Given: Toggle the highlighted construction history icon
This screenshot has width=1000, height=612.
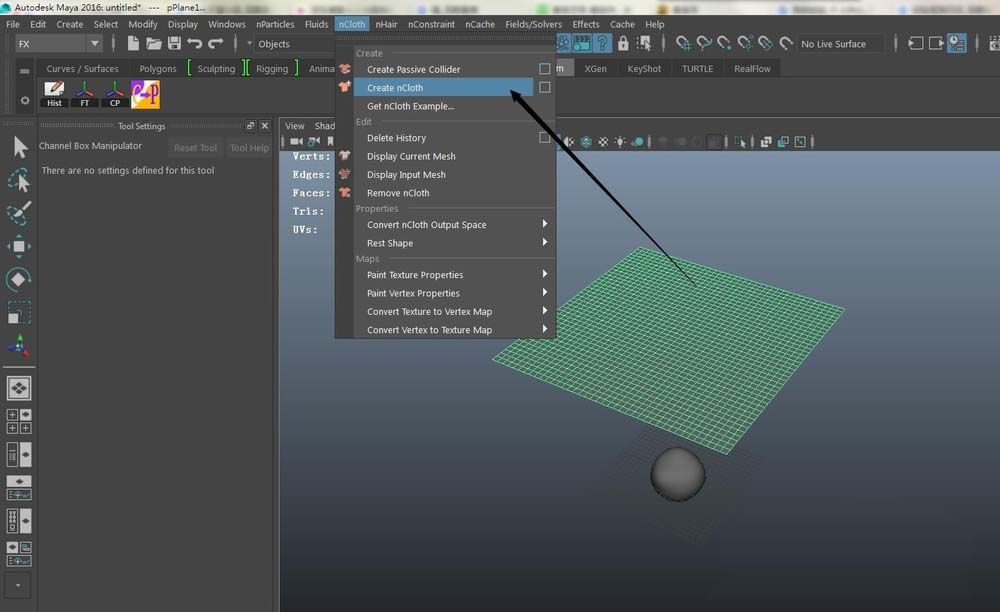Looking at the screenshot, I should point(957,43).
